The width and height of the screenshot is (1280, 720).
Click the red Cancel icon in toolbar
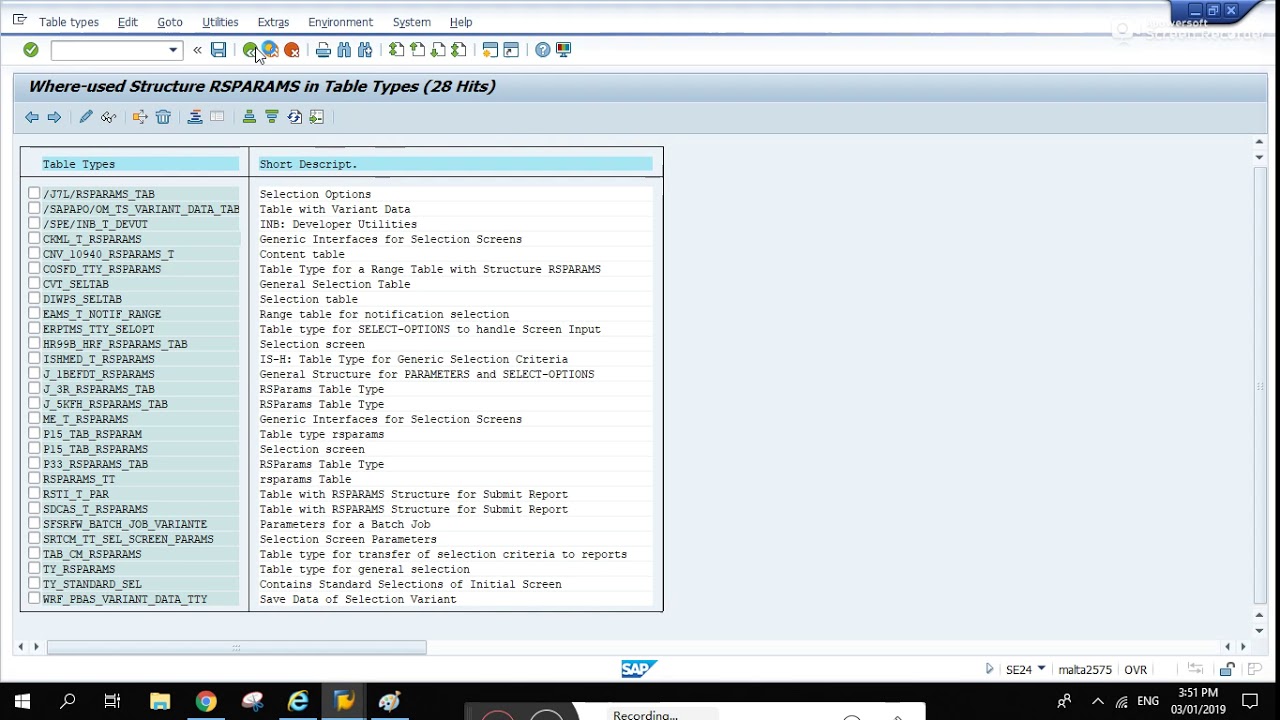click(x=291, y=50)
